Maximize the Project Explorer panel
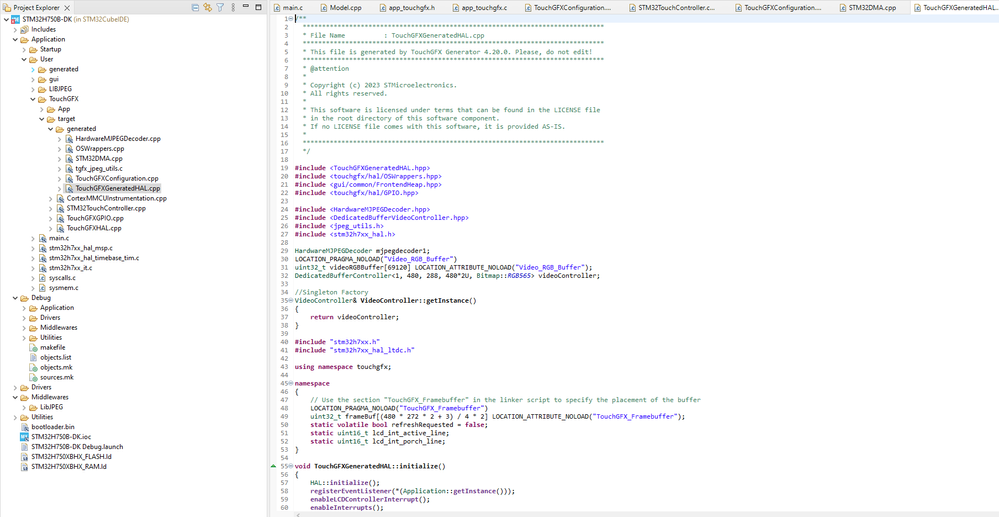The height and width of the screenshot is (517, 999). (258, 8)
